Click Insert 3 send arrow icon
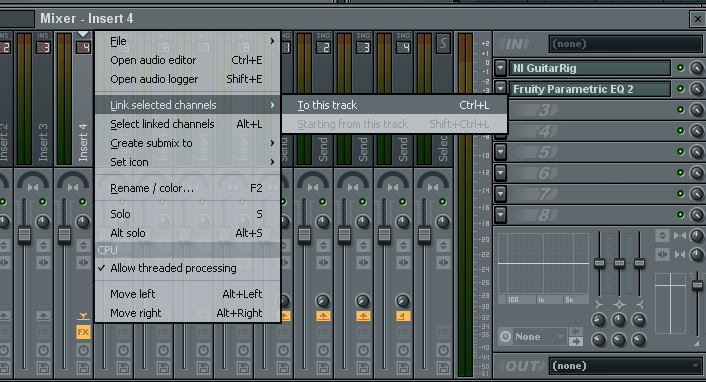The image size is (706, 382). 43,316
